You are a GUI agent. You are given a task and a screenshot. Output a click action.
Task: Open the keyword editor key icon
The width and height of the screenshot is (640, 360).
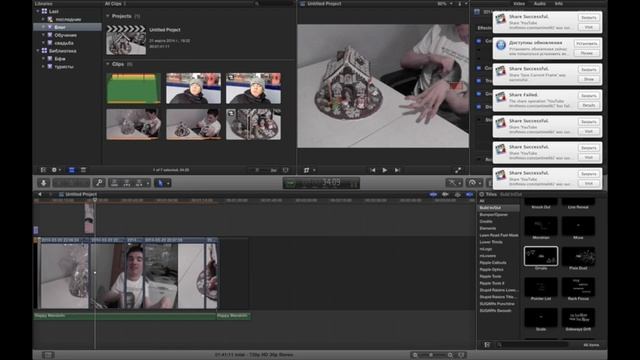point(98,183)
